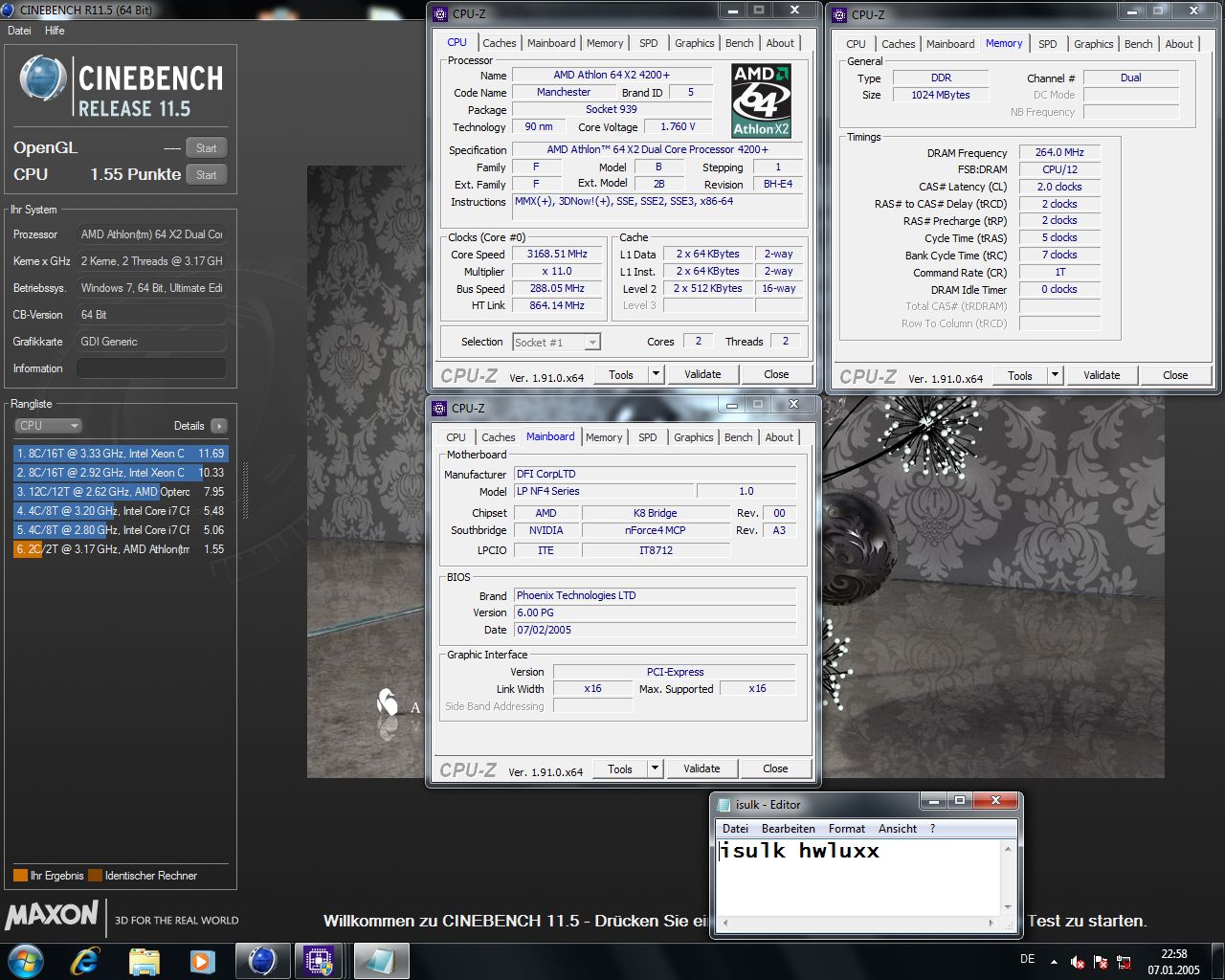Open Graphics tab in Memory CPU-Z window
1225x980 pixels.
(1094, 44)
